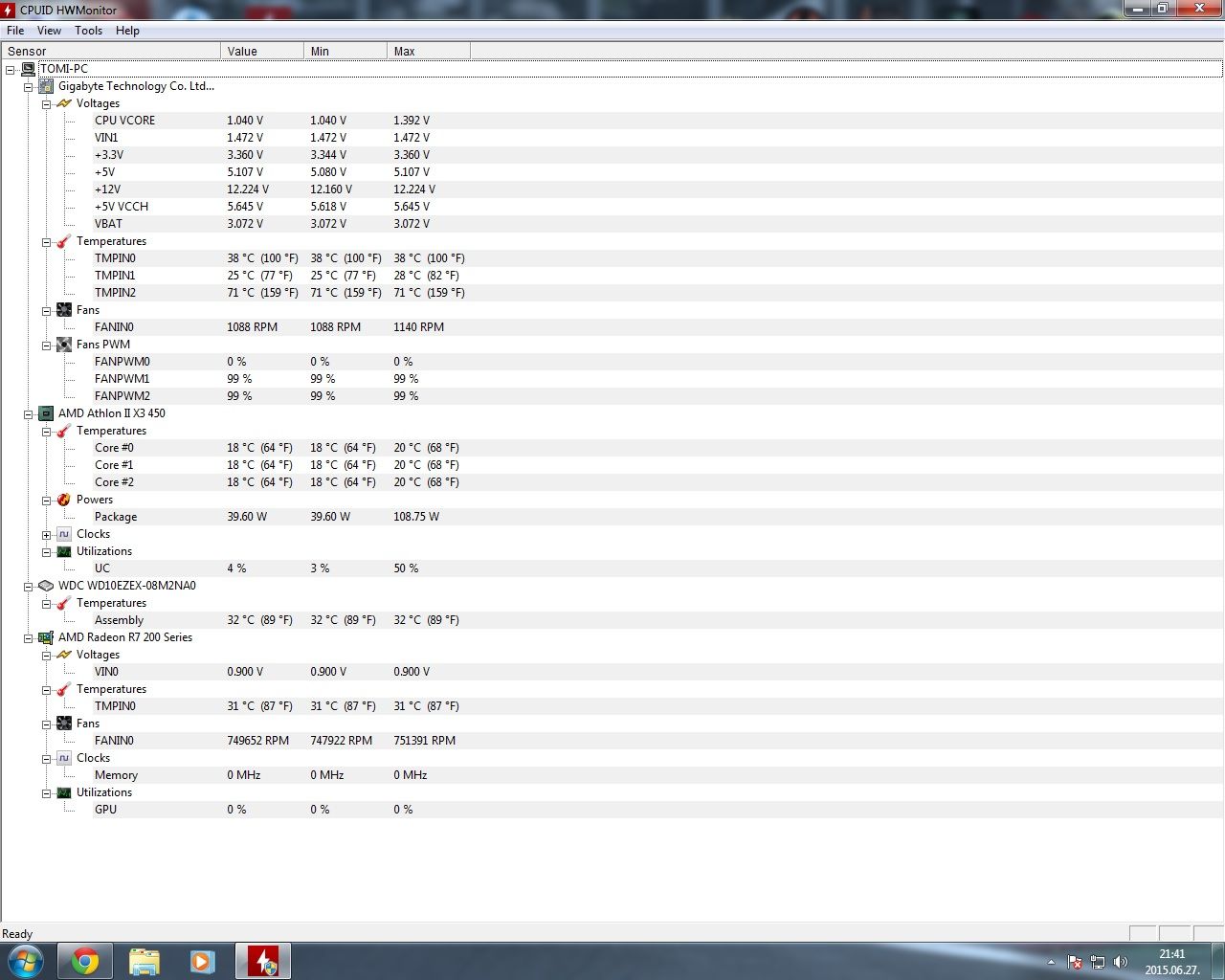
Task: Open the View menu
Action: pos(49,31)
